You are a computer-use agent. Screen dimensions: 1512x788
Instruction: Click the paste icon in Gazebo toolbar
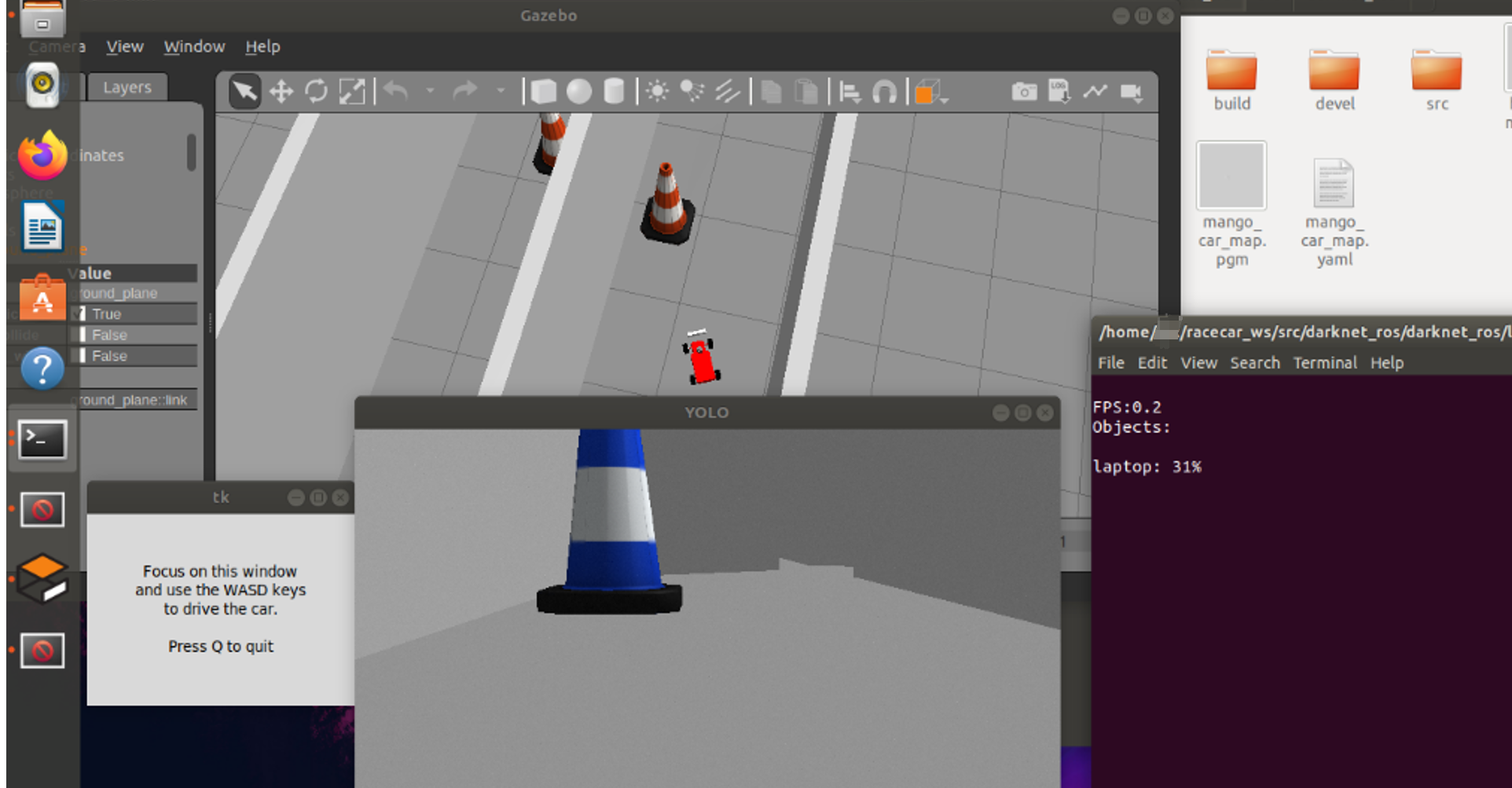(806, 92)
